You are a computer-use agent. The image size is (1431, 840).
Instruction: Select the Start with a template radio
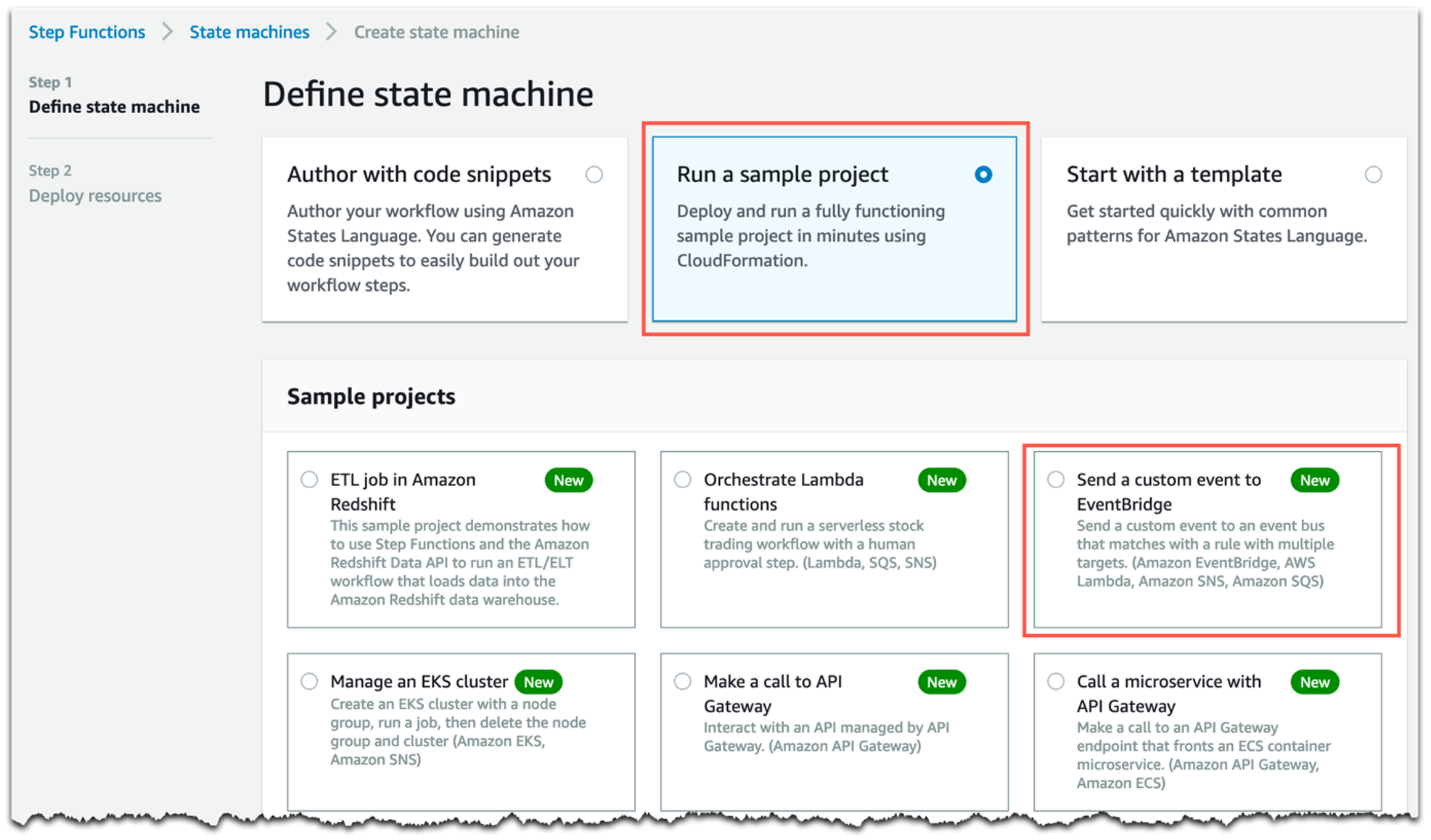(1372, 175)
